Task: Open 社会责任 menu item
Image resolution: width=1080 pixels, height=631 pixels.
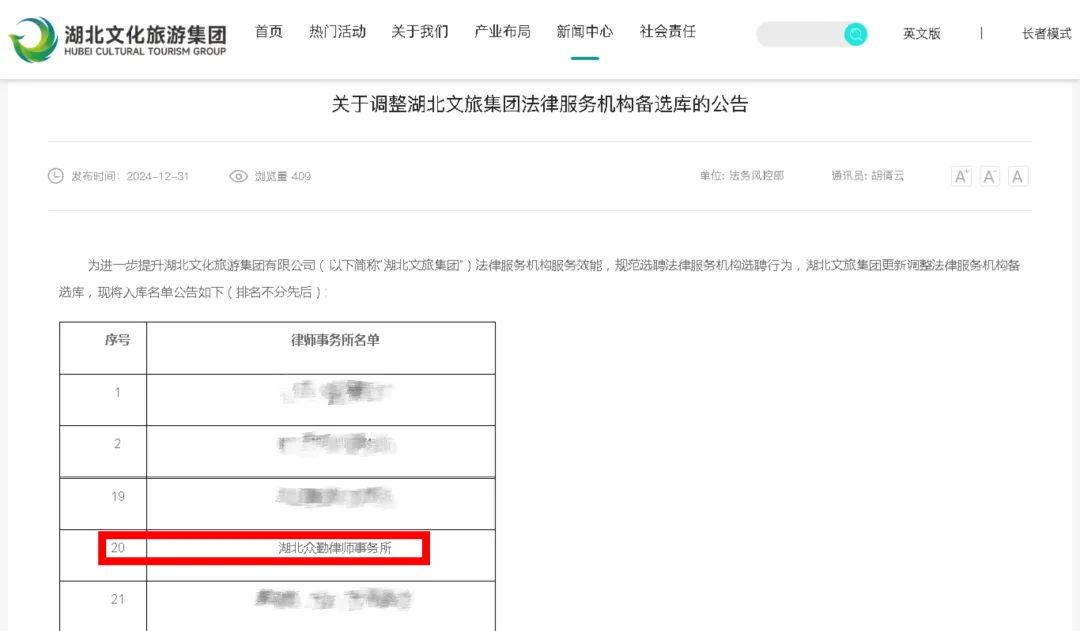Action: (667, 32)
